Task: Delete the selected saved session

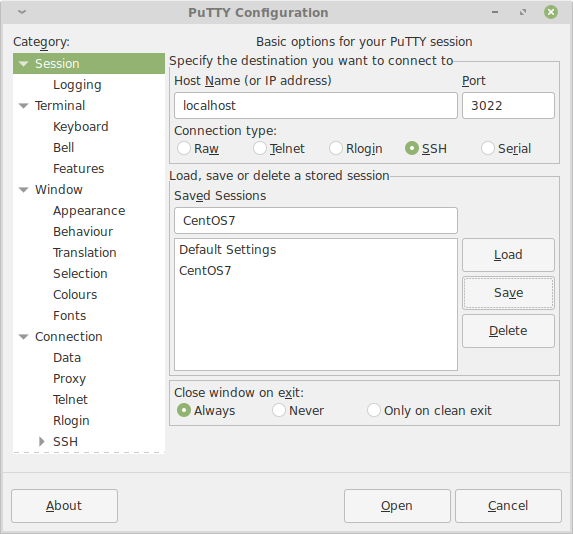Action: pyautogui.click(x=508, y=331)
